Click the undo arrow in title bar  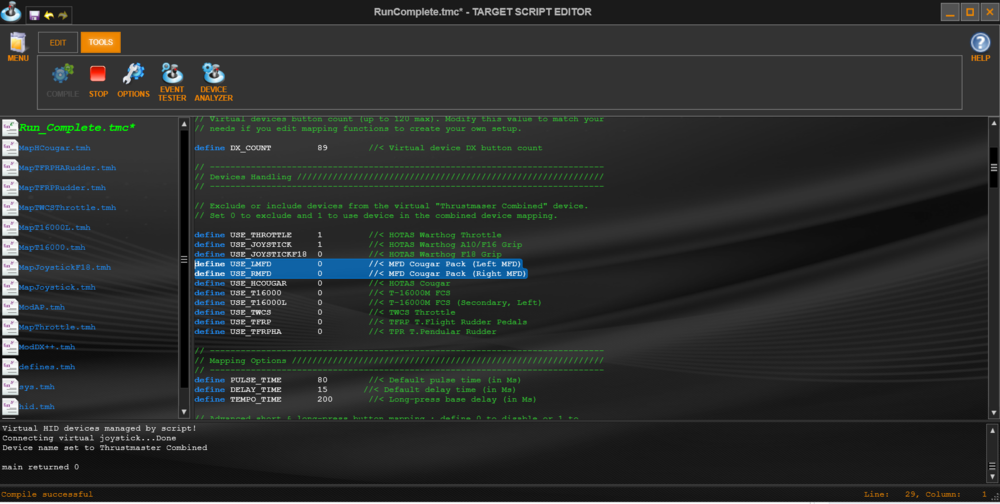(x=48, y=15)
